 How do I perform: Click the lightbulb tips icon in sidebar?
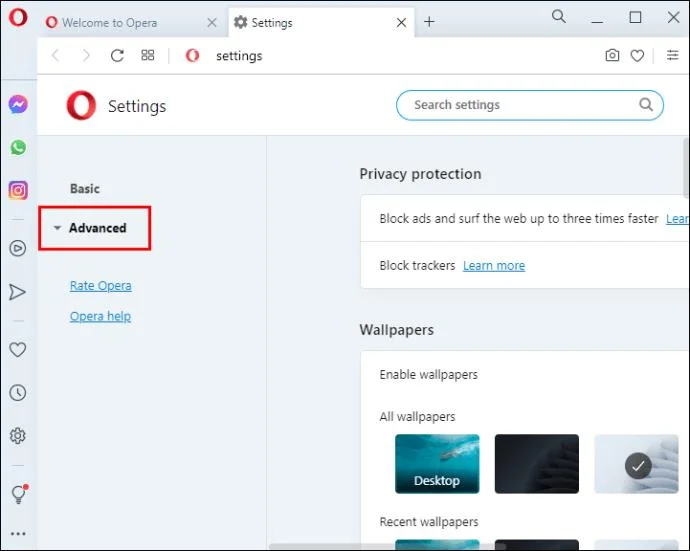18,494
